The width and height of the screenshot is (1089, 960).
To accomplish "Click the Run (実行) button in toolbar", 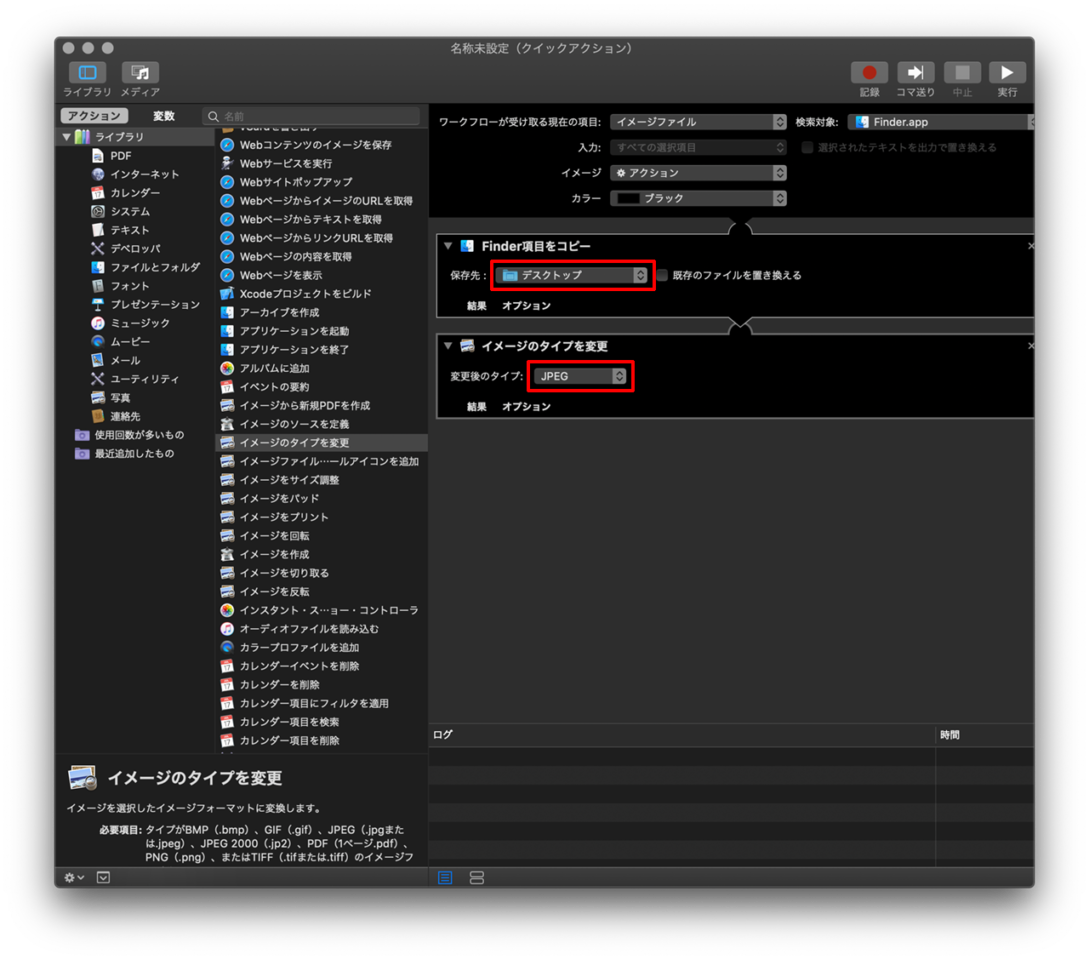I will pyautogui.click(x=1007, y=73).
